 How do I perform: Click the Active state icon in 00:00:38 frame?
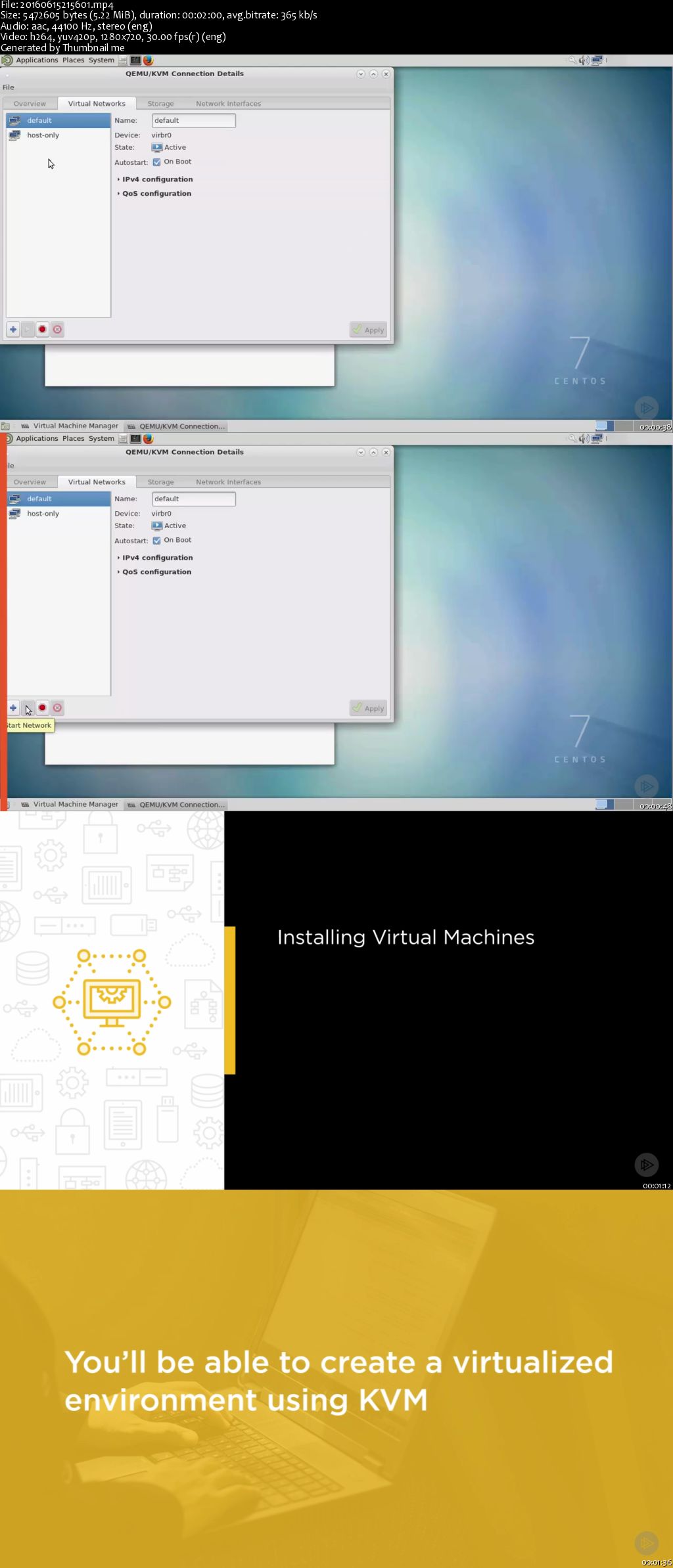click(157, 148)
